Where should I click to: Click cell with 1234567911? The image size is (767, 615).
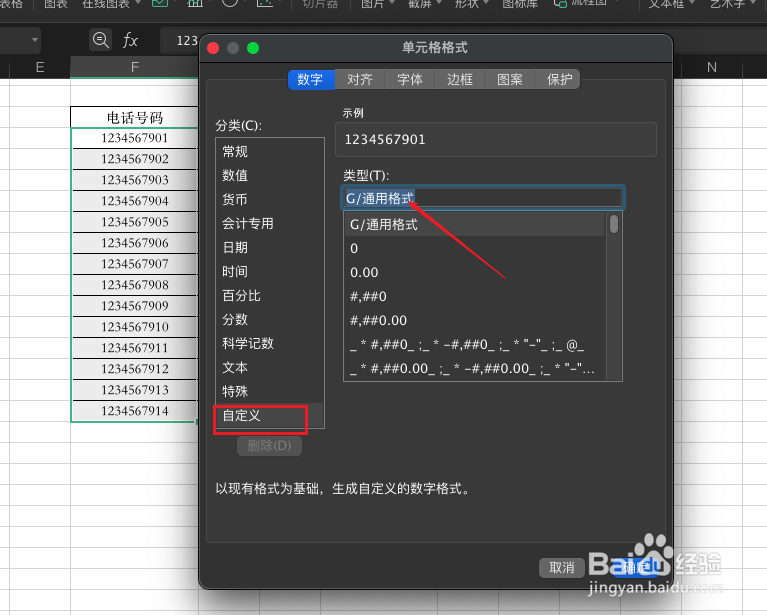[x=135, y=348]
